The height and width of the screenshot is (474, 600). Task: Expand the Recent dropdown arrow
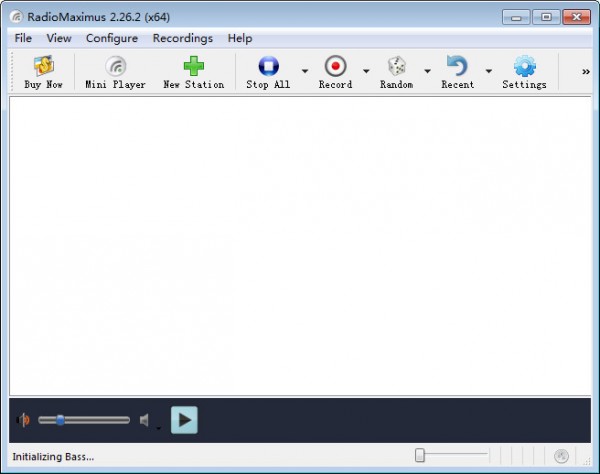(489, 71)
